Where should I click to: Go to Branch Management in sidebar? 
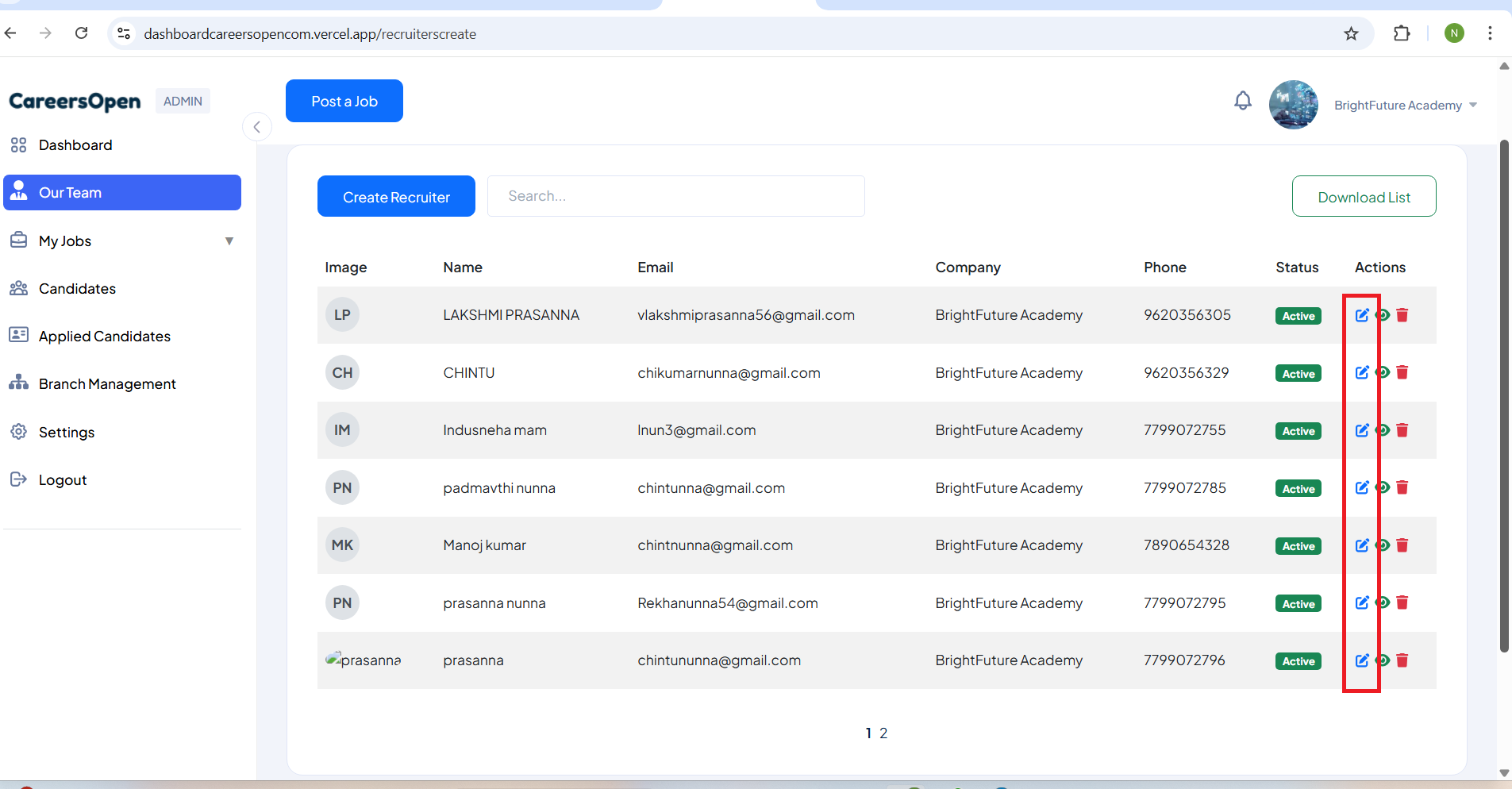(107, 384)
